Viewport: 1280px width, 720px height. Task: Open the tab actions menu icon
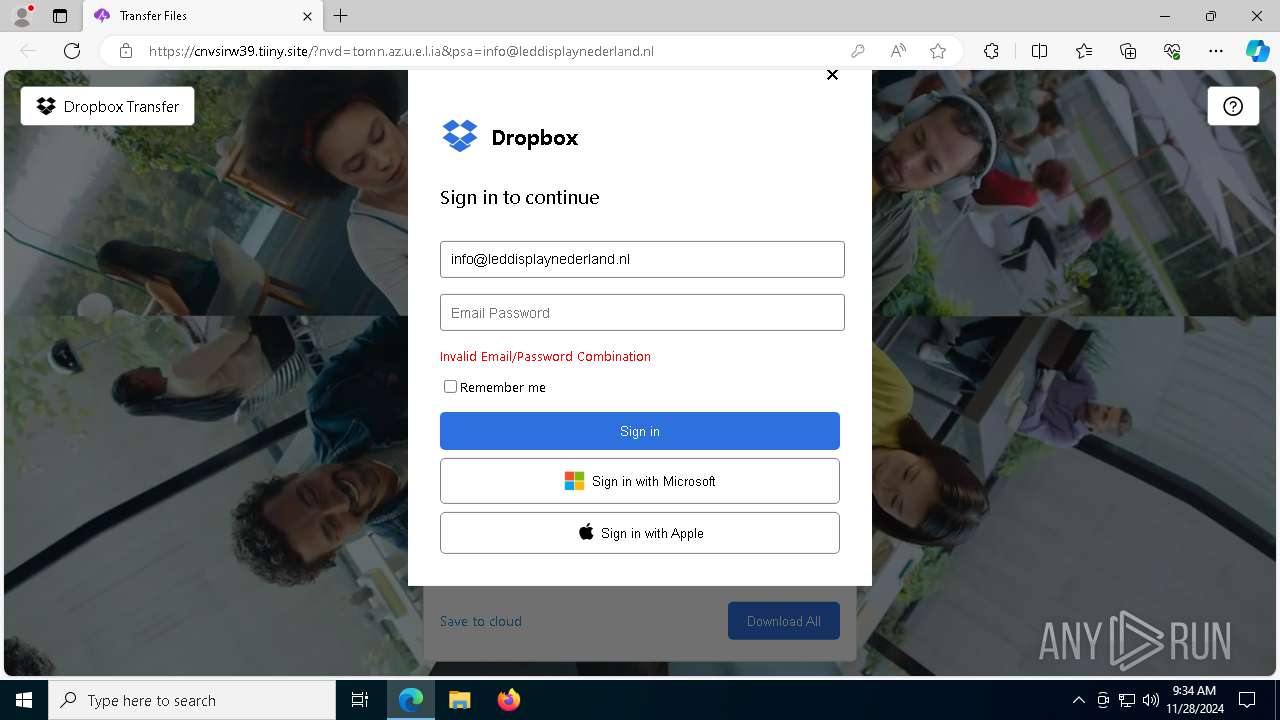pyautogui.click(x=60, y=16)
